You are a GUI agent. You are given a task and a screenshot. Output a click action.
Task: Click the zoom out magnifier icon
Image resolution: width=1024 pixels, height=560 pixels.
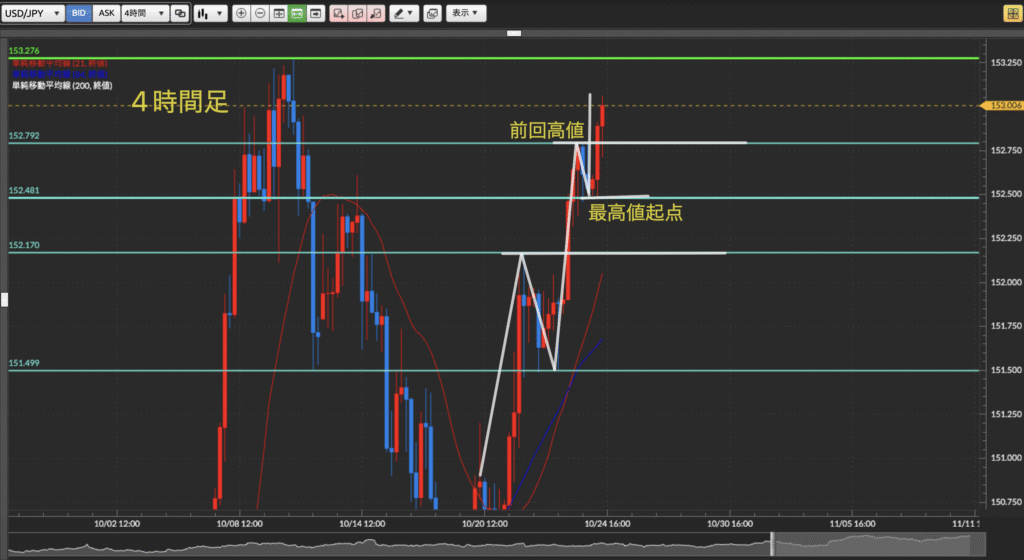(x=260, y=14)
